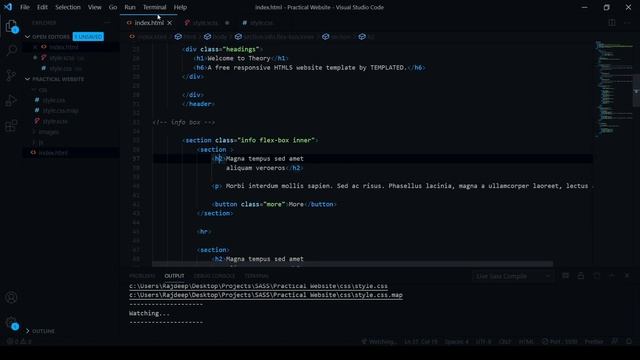Open the Accounts icon in activity bar
The height and width of the screenshot is (360, 640).
[11, 297]
